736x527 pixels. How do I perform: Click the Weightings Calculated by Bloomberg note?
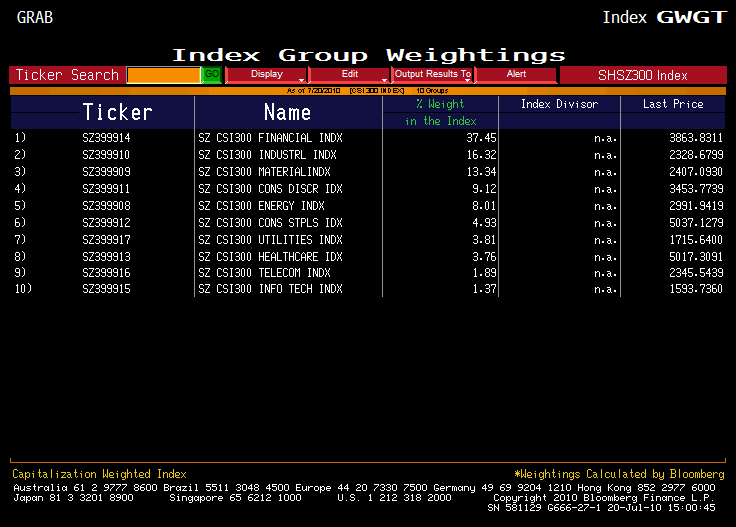click(620, 474)
